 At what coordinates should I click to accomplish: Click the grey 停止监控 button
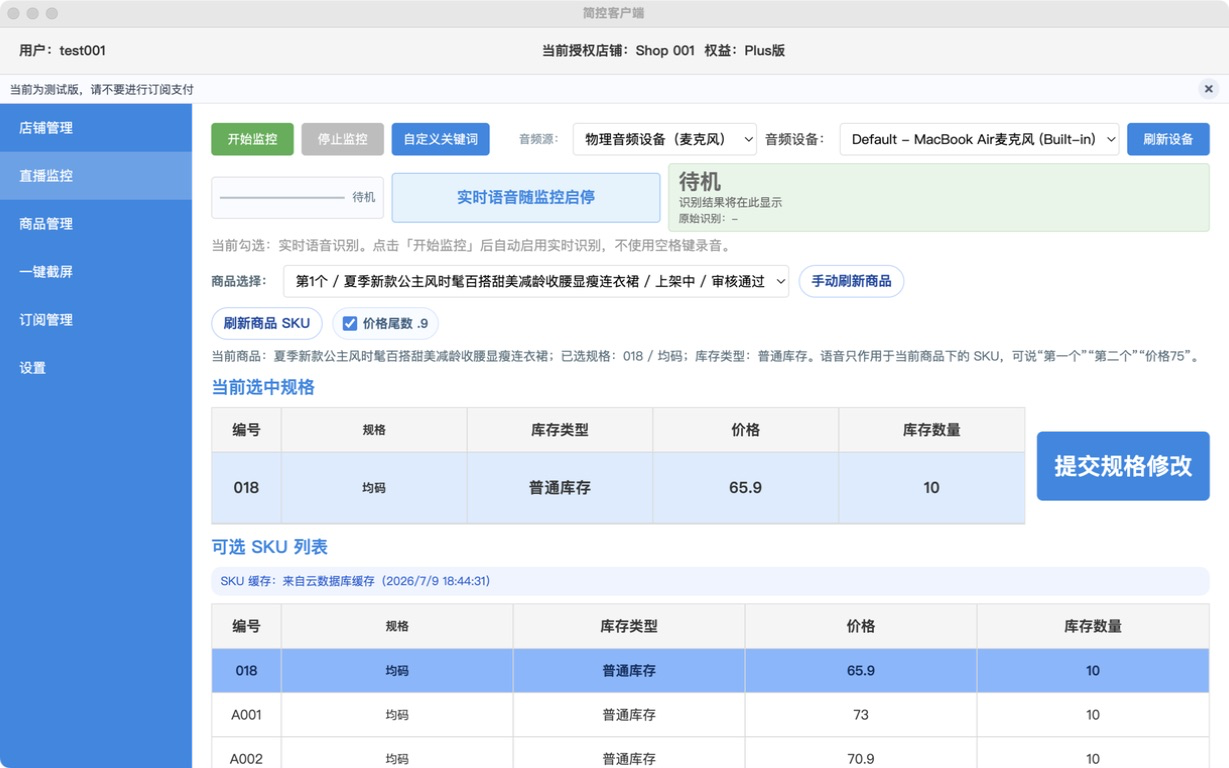coord(342,139)
